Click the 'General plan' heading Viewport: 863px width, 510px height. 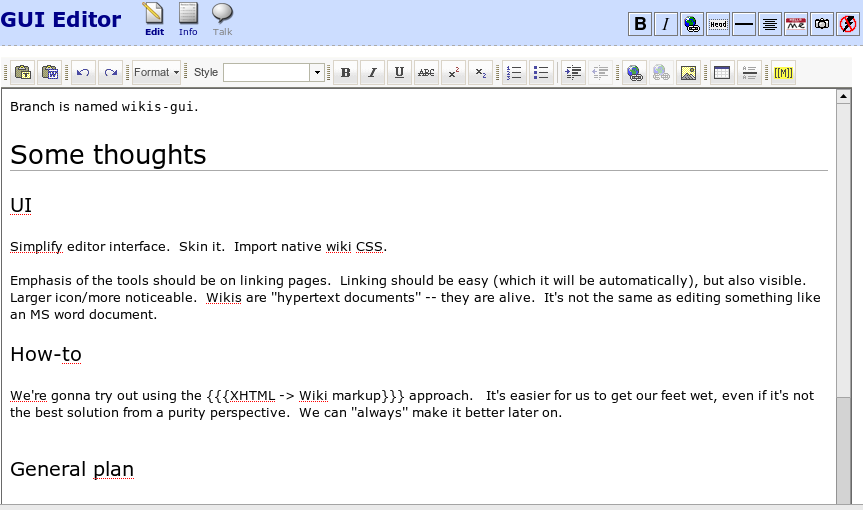click(x=72, y=469)
